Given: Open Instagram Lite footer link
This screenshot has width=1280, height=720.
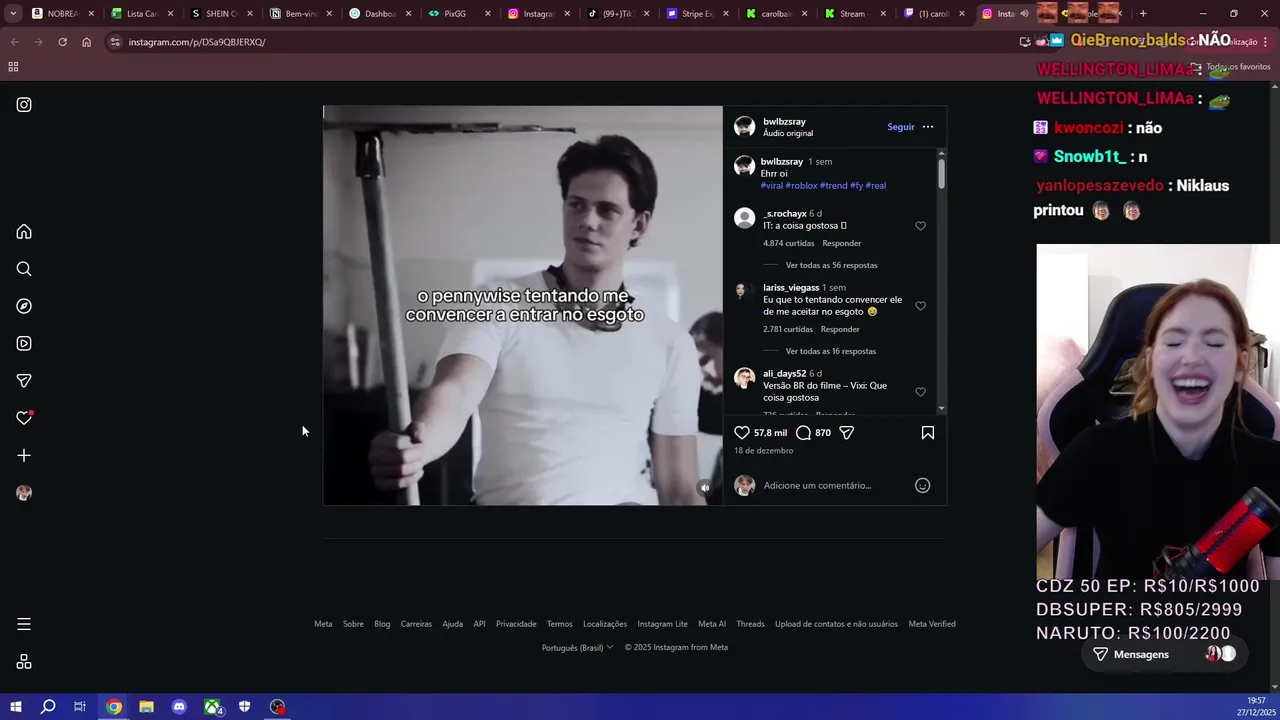Looking at the screenshot, I should point(662,624).
